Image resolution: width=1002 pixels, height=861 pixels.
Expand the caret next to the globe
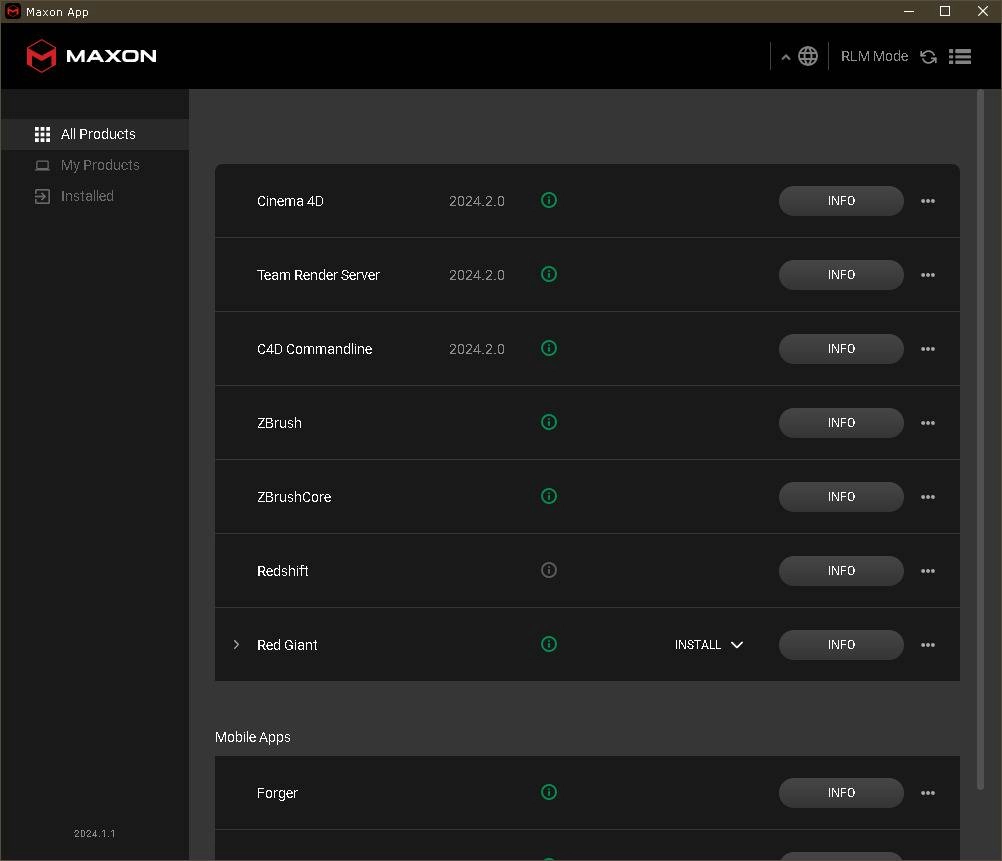click(786, 58)
